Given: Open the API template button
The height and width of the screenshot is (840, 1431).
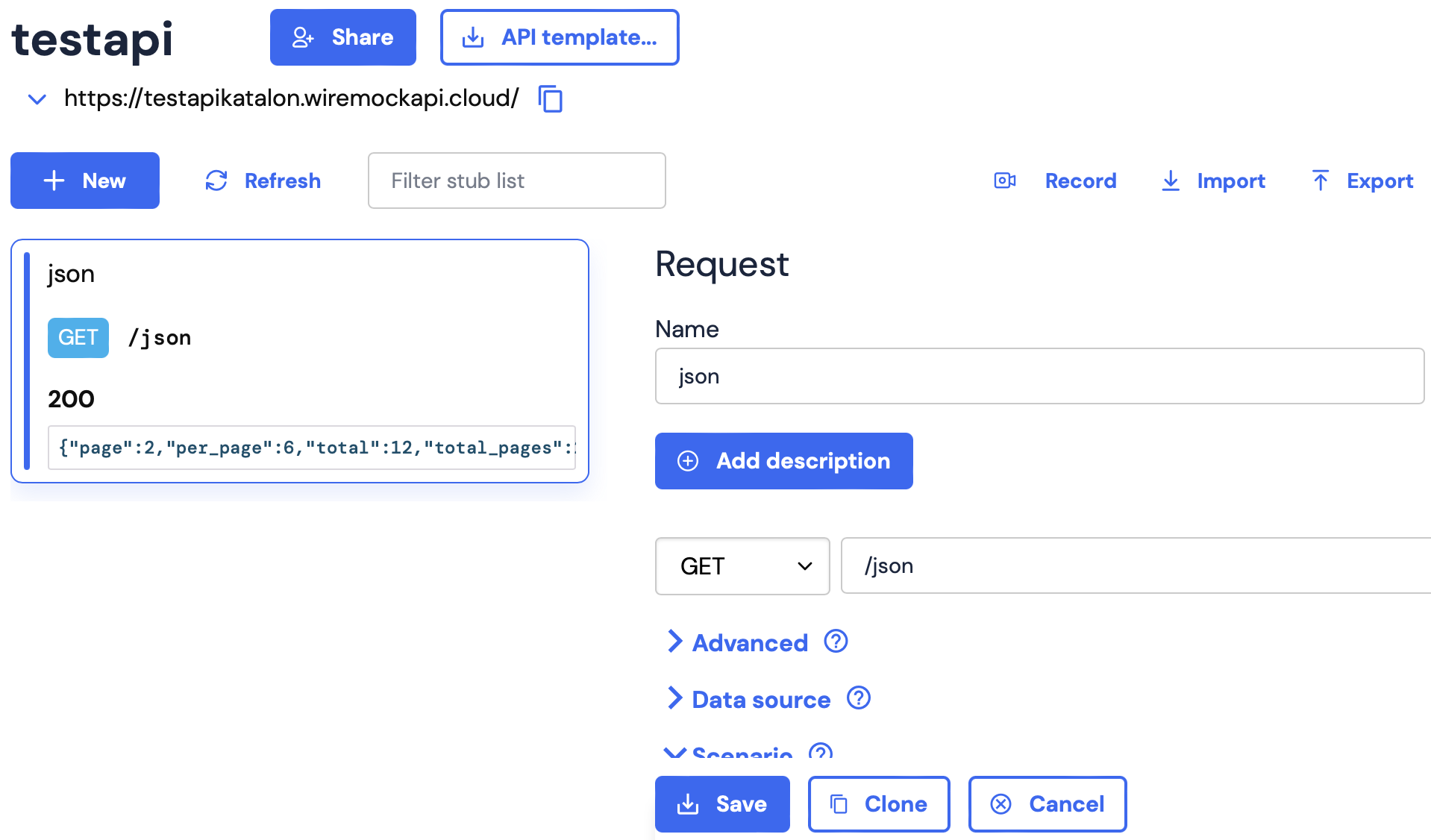Looking at the screenshot, I should (560, 37).
